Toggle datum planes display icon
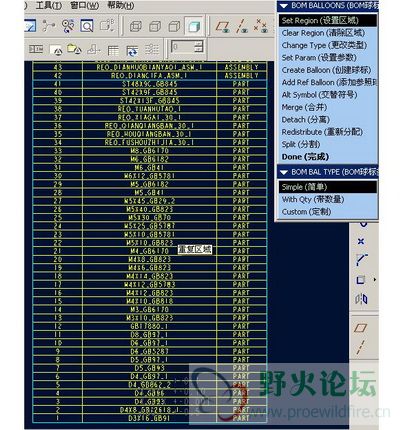 tap(222, 26)
